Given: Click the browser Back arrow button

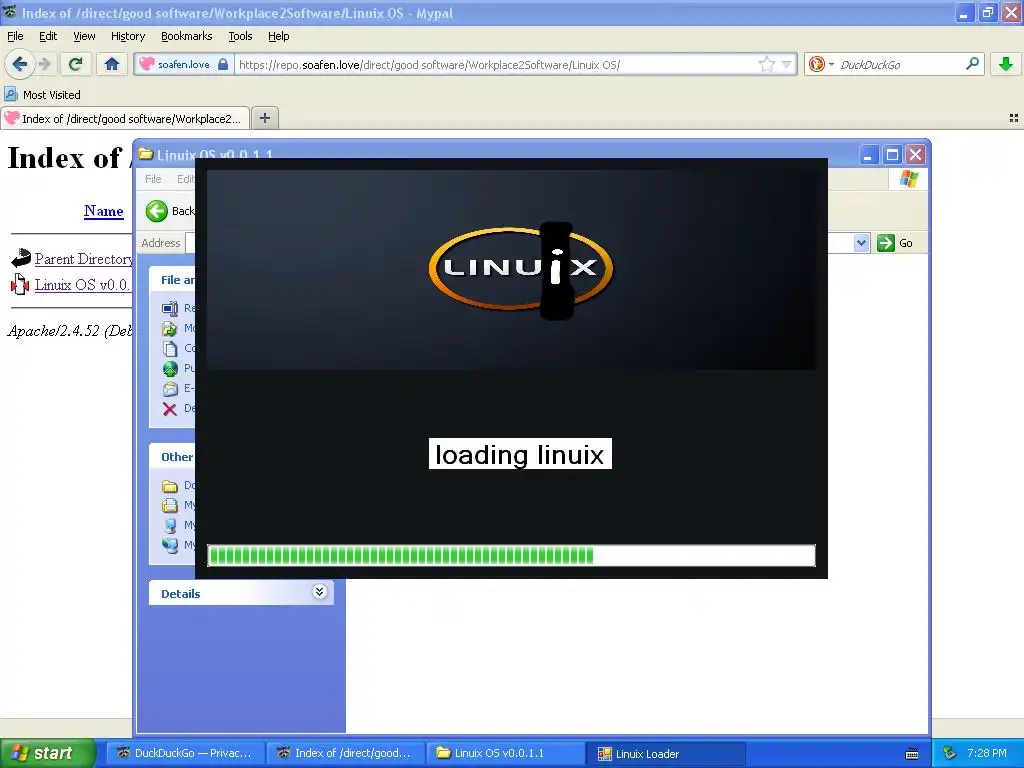Looking at the screenshot, I should click(20, 64).
